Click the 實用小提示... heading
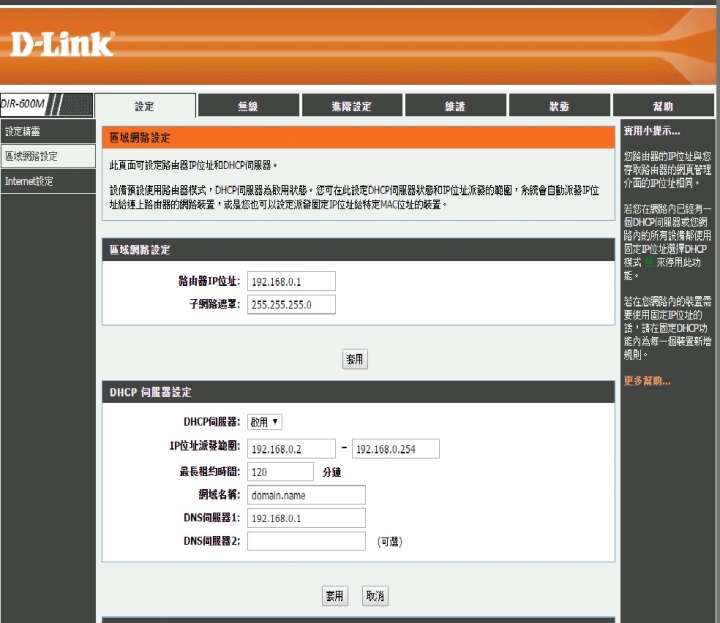The height and width of the screenshot is (623, 720). 652,131
